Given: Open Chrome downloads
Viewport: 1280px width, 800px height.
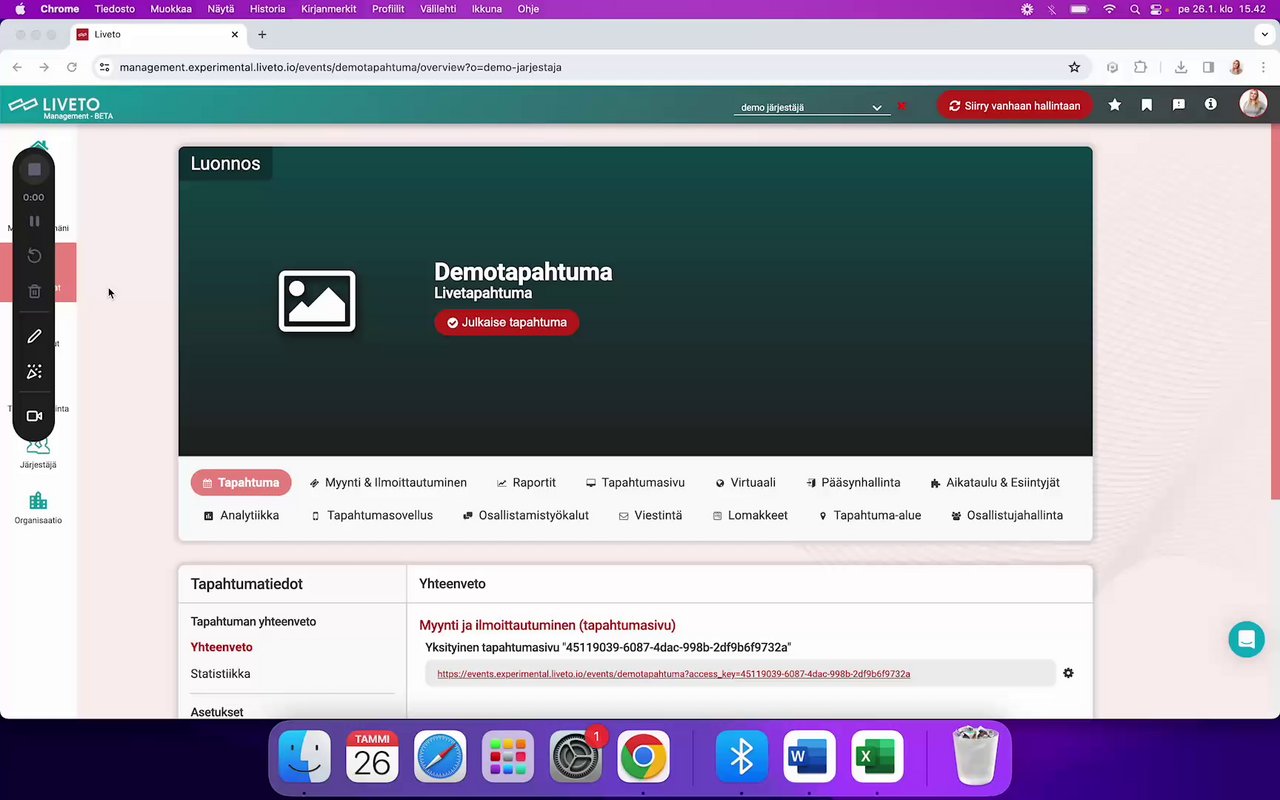Looking at the screenshot, I should [x=1181, y=67].
